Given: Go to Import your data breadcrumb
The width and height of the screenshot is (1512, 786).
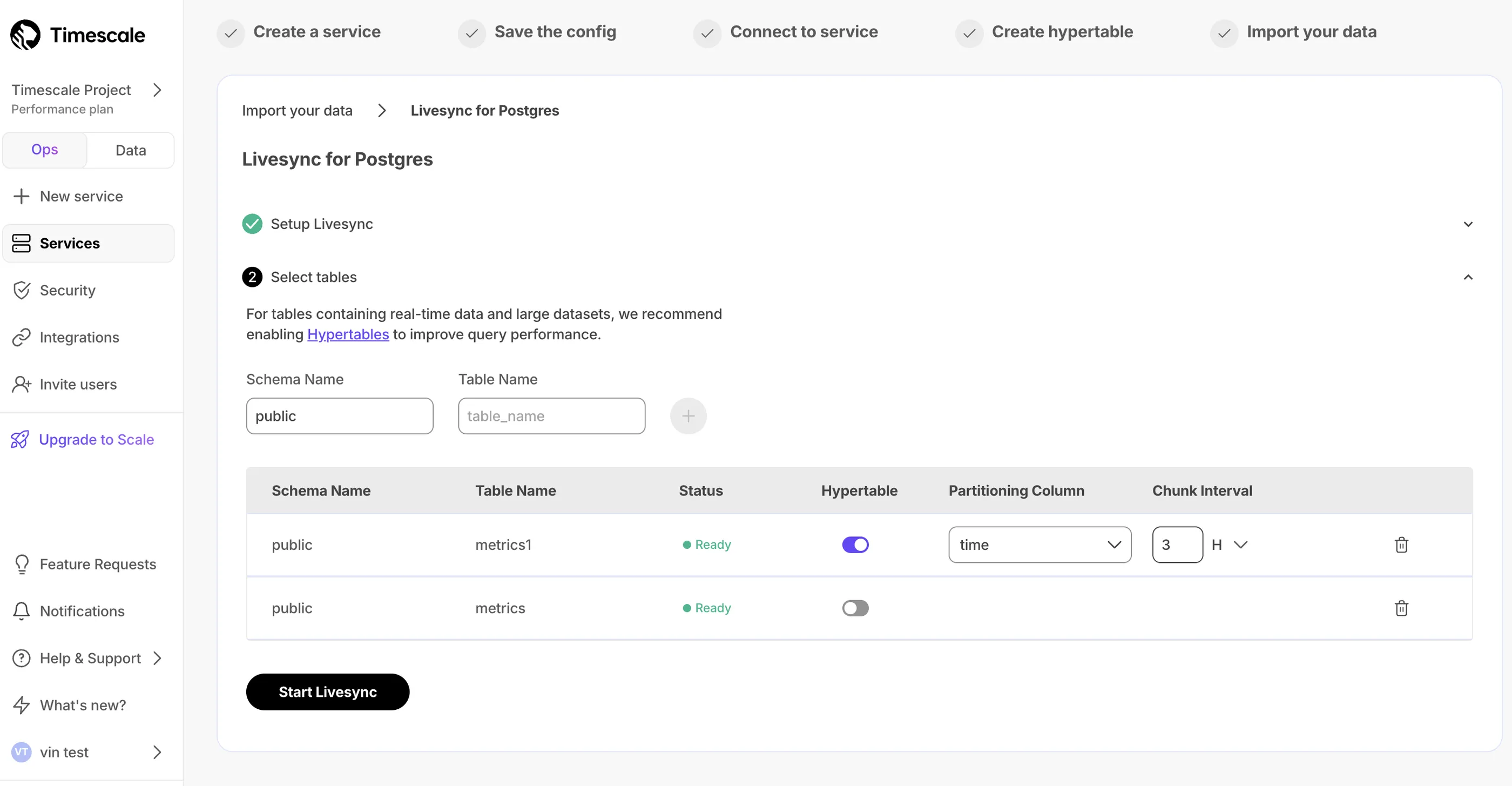Looking at the screenshot, I should point(297,110).
